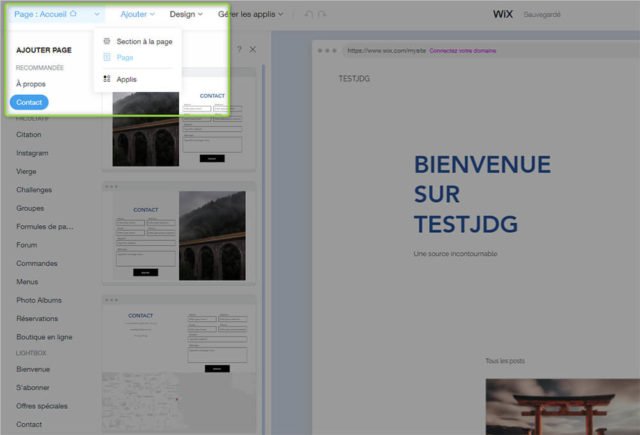
Task: Click the TESTJDG site title
Action: pos(354,78)
